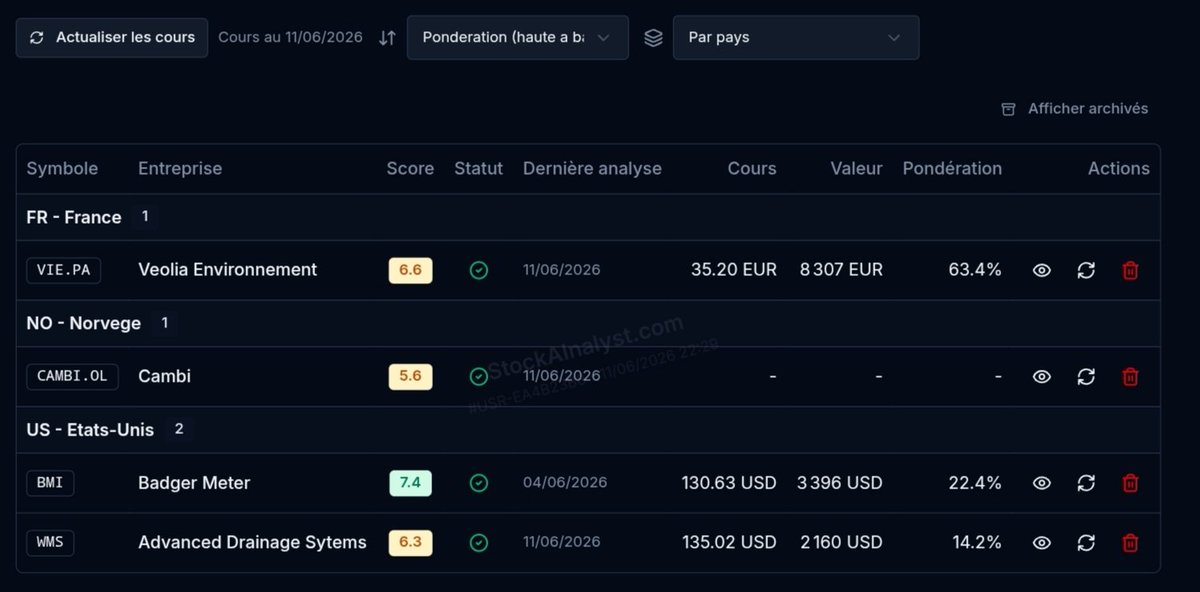Sort by the Symbole column header
This screenshot has width=1200, height=592.
tap(62, 168)
